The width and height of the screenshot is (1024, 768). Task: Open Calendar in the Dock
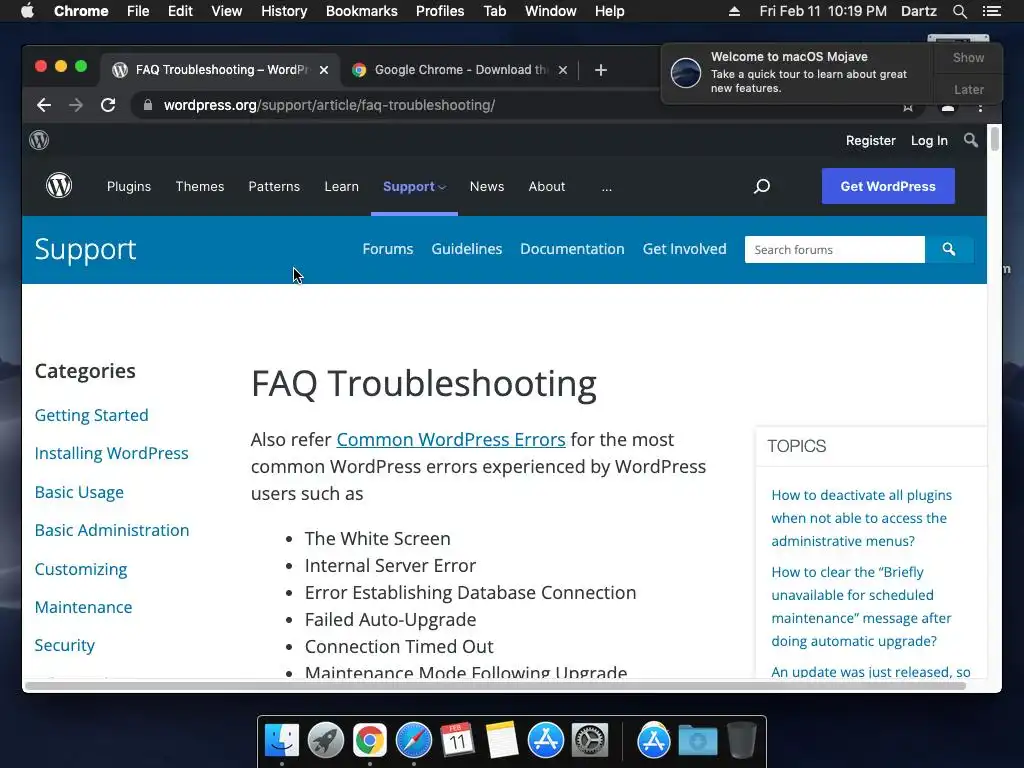pos(457,740)
